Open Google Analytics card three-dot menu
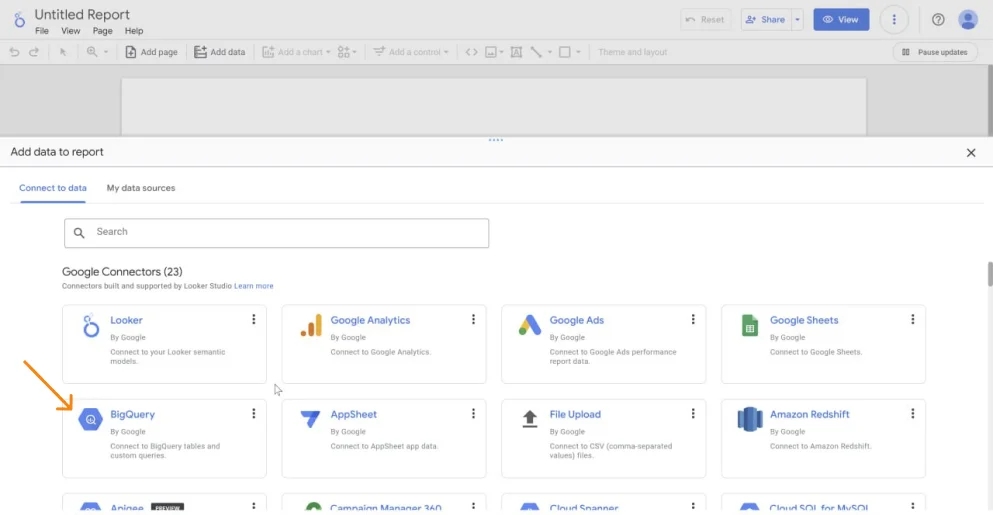Screen dimensions: 993x515 point(473,319)
